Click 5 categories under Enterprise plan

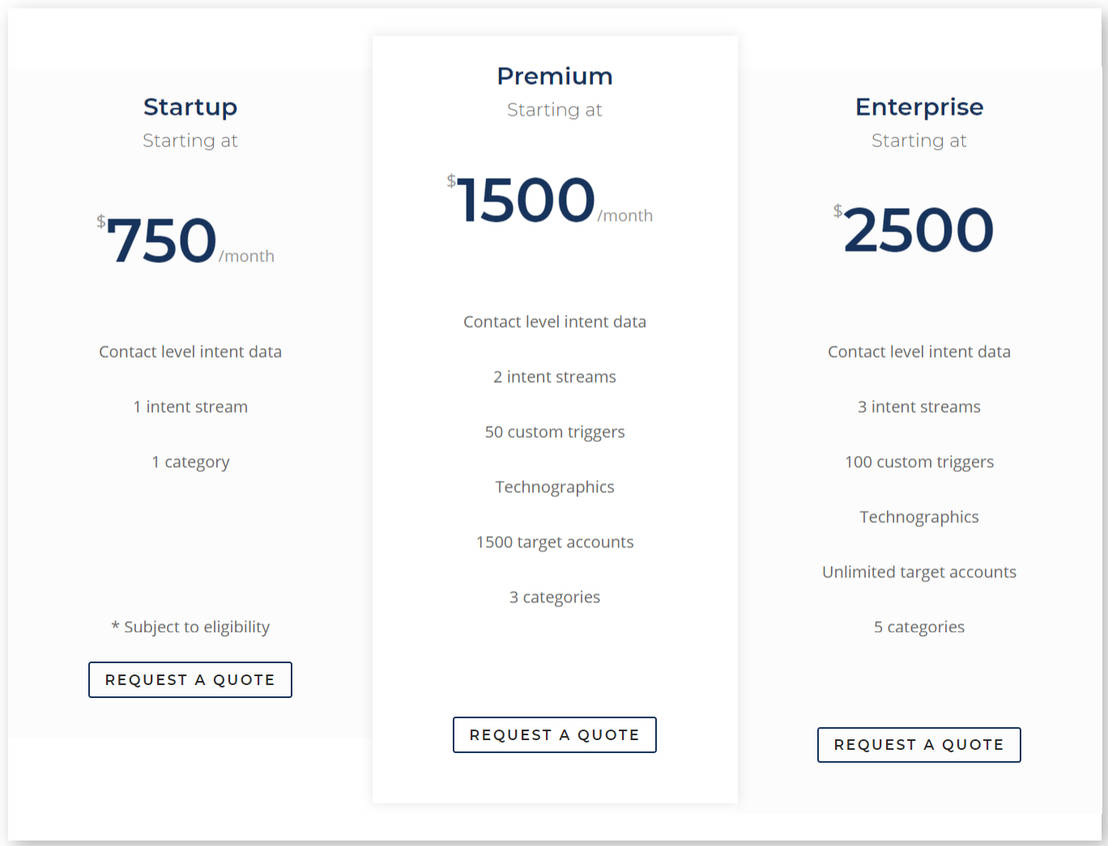coord(919,627)
